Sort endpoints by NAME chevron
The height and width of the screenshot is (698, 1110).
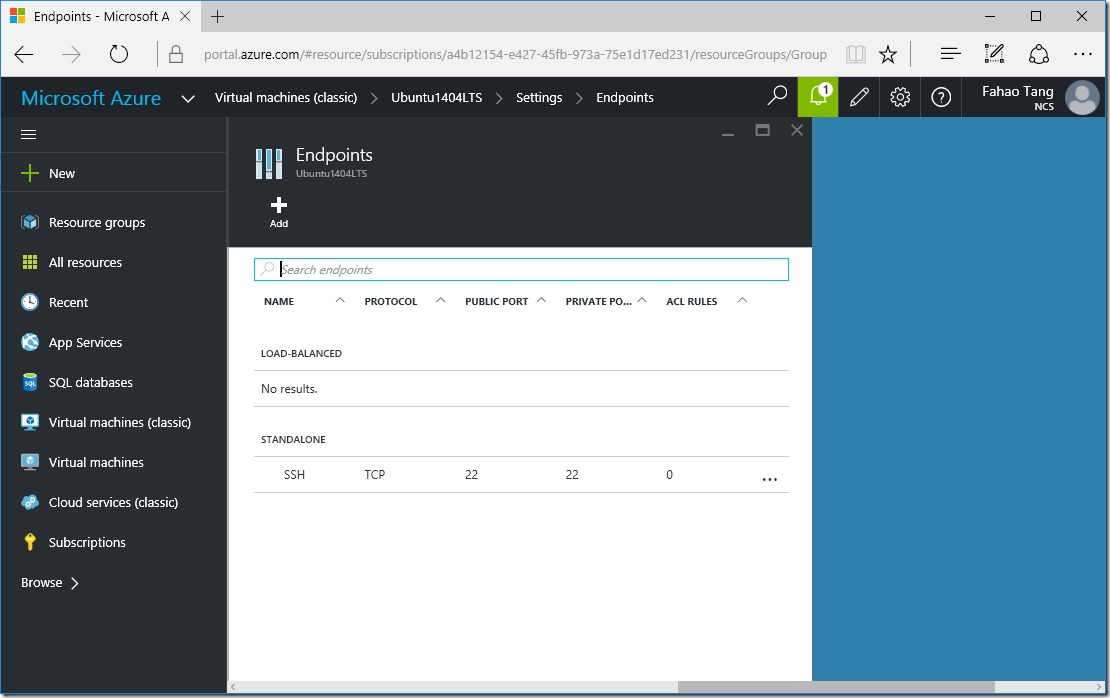click(x=340, y=300)
